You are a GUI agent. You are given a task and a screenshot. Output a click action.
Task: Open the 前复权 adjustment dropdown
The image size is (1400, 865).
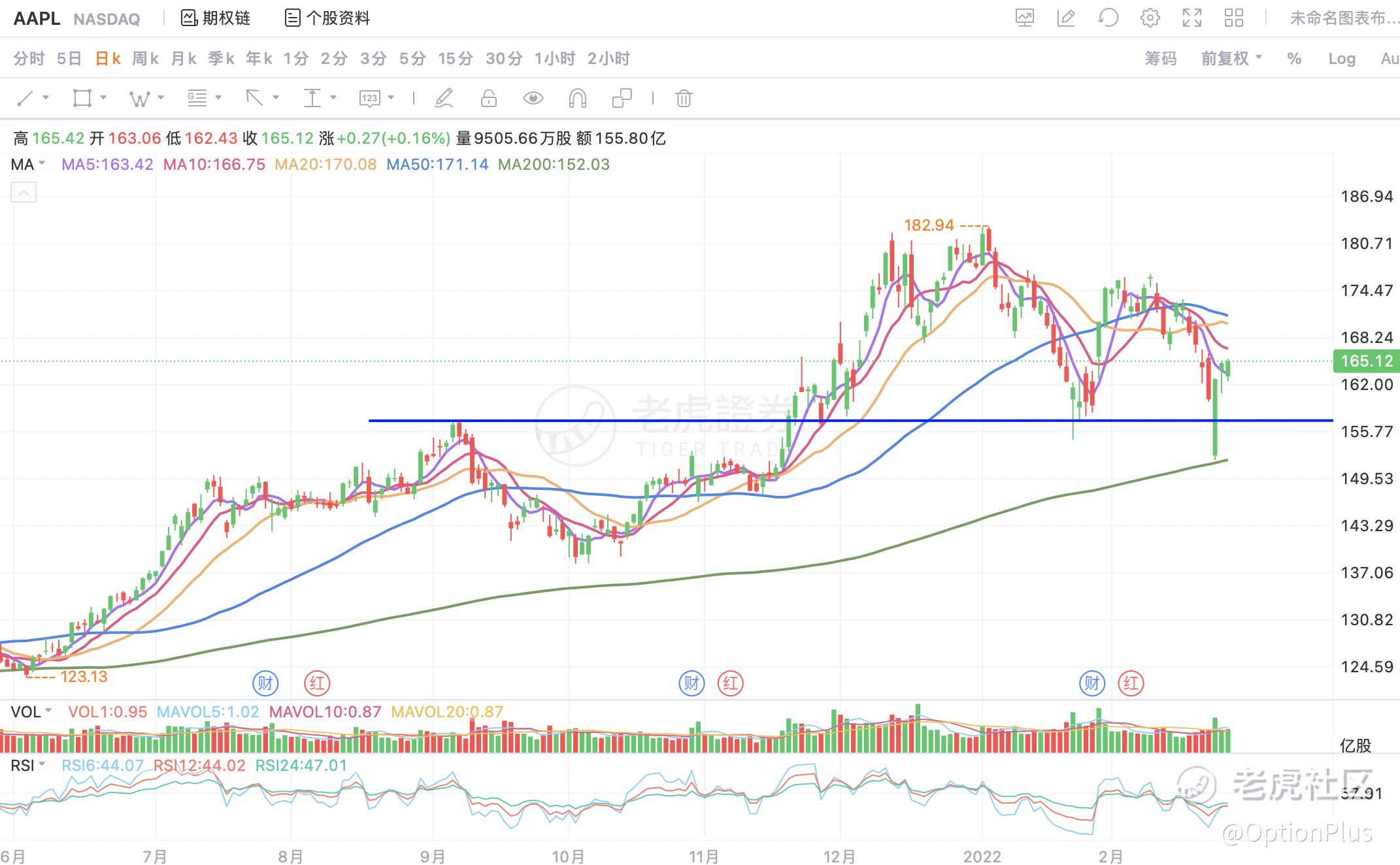point(1231,59)
